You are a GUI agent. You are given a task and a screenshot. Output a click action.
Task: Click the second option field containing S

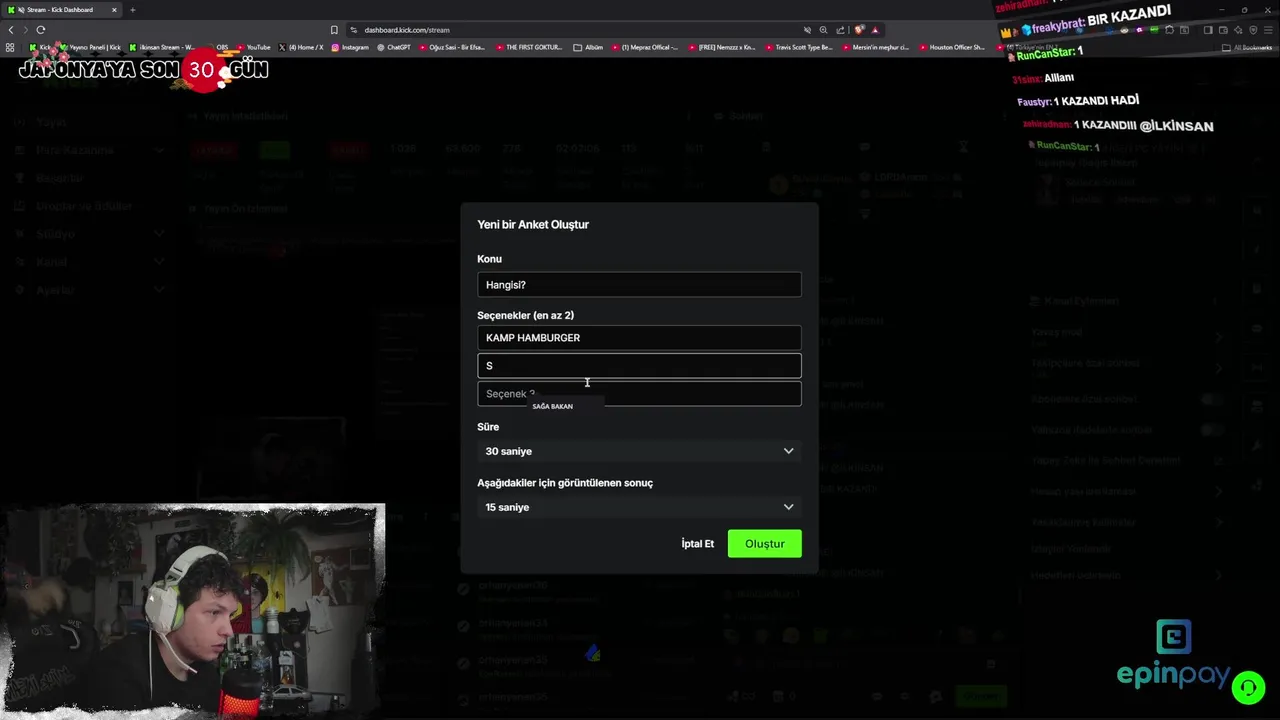click(x=639, y=366)
